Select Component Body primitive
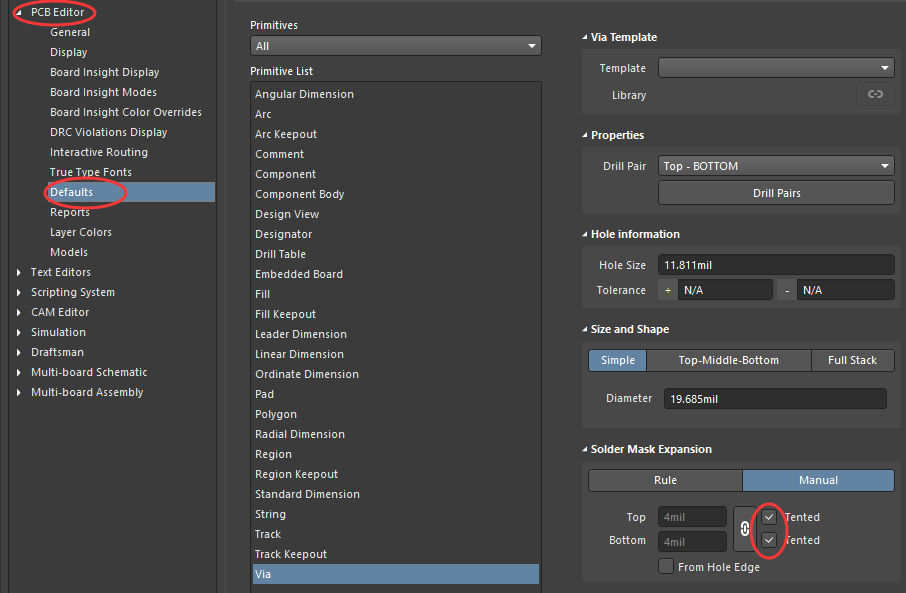This screenshot has height=593, width=906. tap(396, 194)
